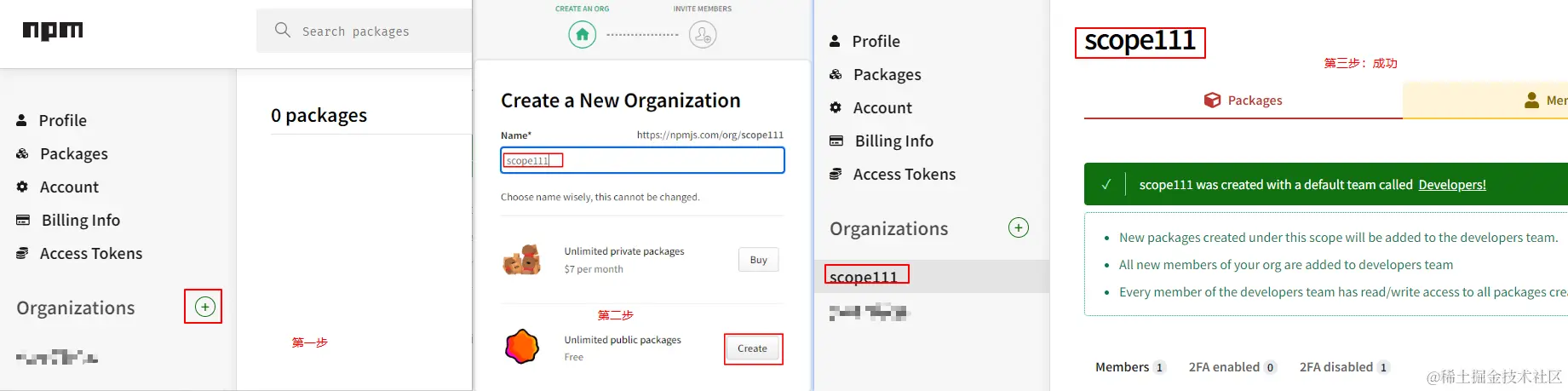1568x391 pixels.
Task: Focus the Search packages field
Action: point(365,31)
